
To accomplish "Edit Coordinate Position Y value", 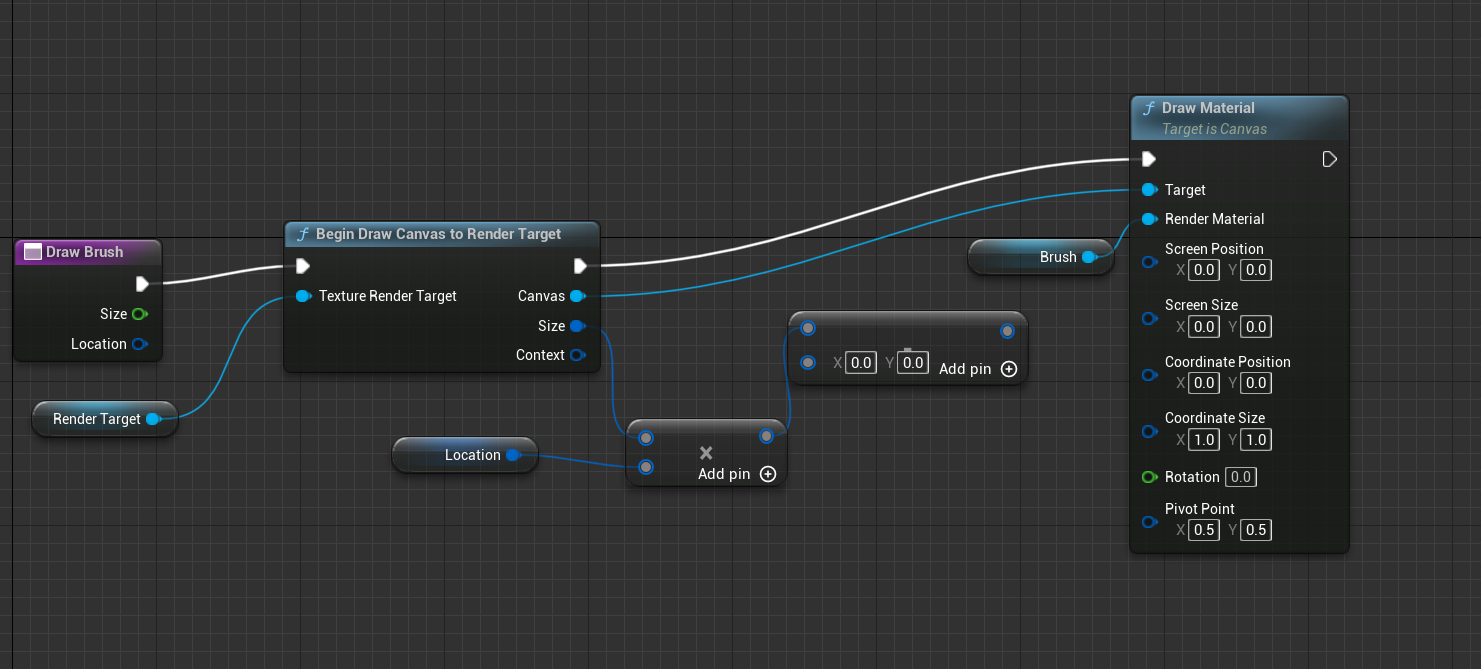I will 1257,383.
